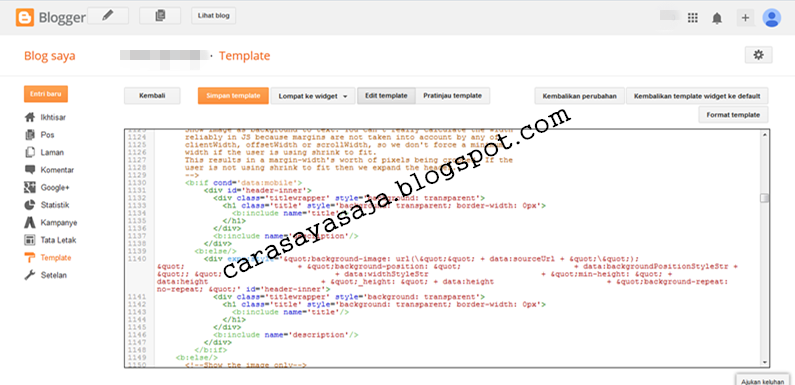Click line number 1140 in the gutter
Screen dimensions: 795x385
point(137,259)
